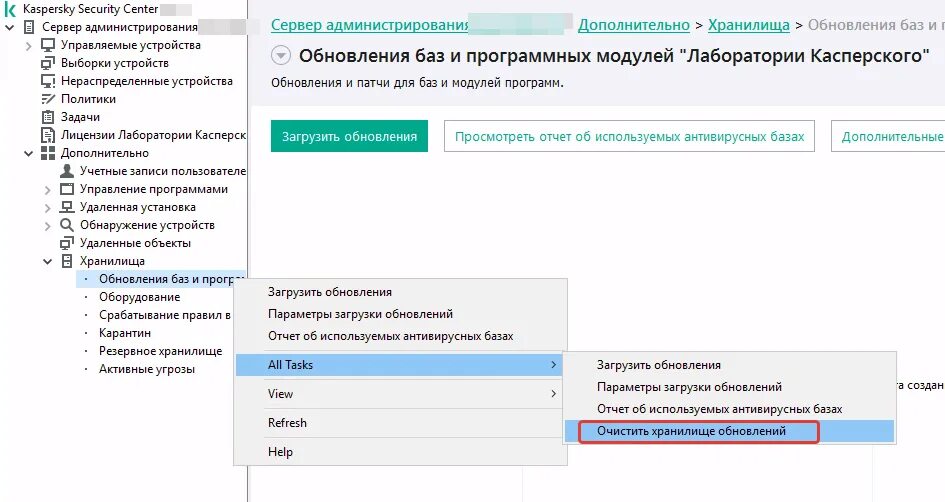Click the Управляемые устройства monitor icon
Screen dimensions: 945x502
coord(48,45)
